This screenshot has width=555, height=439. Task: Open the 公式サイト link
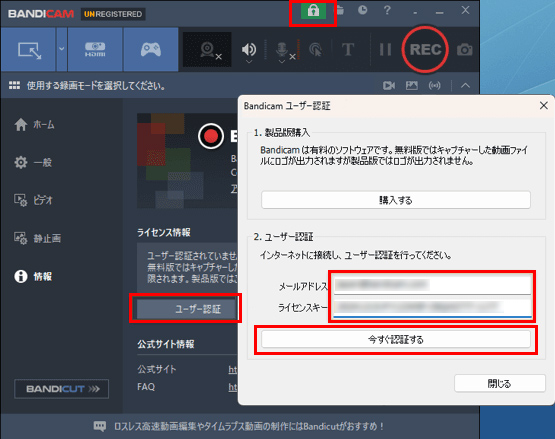coord(233,370)
